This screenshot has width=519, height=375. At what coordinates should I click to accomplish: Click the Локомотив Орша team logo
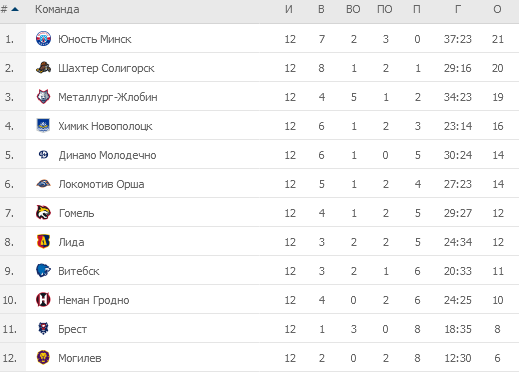coord(43,184)
